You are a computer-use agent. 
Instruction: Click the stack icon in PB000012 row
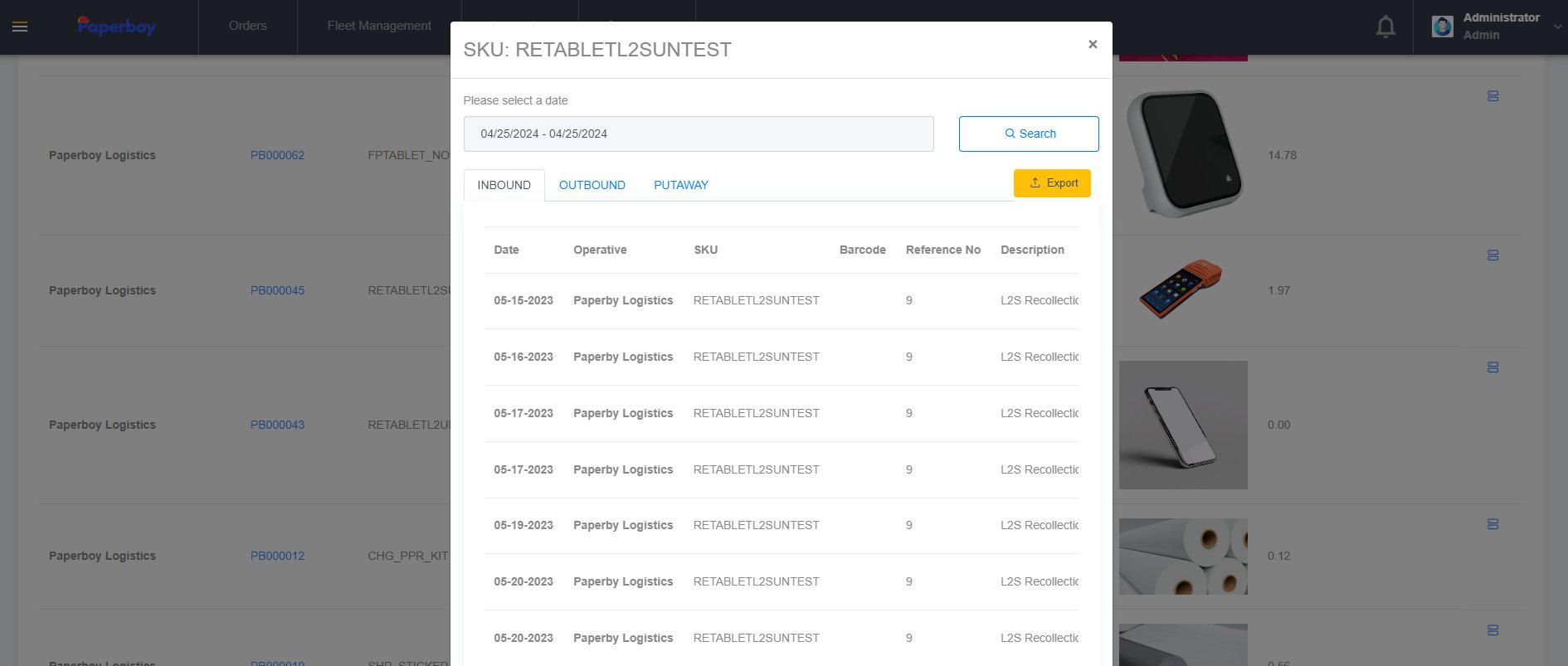click(1493, 524)
